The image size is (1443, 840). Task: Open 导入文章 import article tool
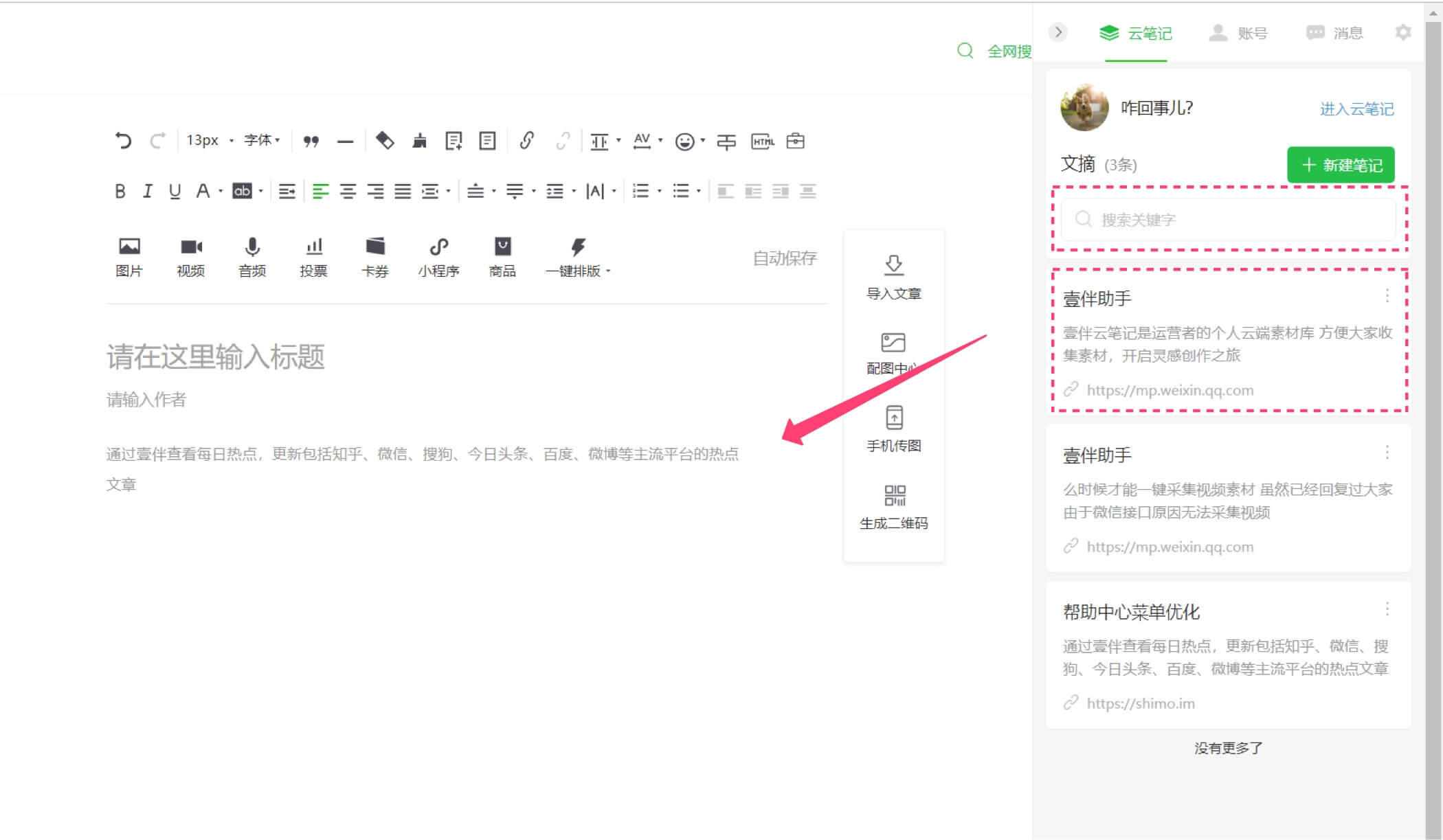tap(893, 277)
